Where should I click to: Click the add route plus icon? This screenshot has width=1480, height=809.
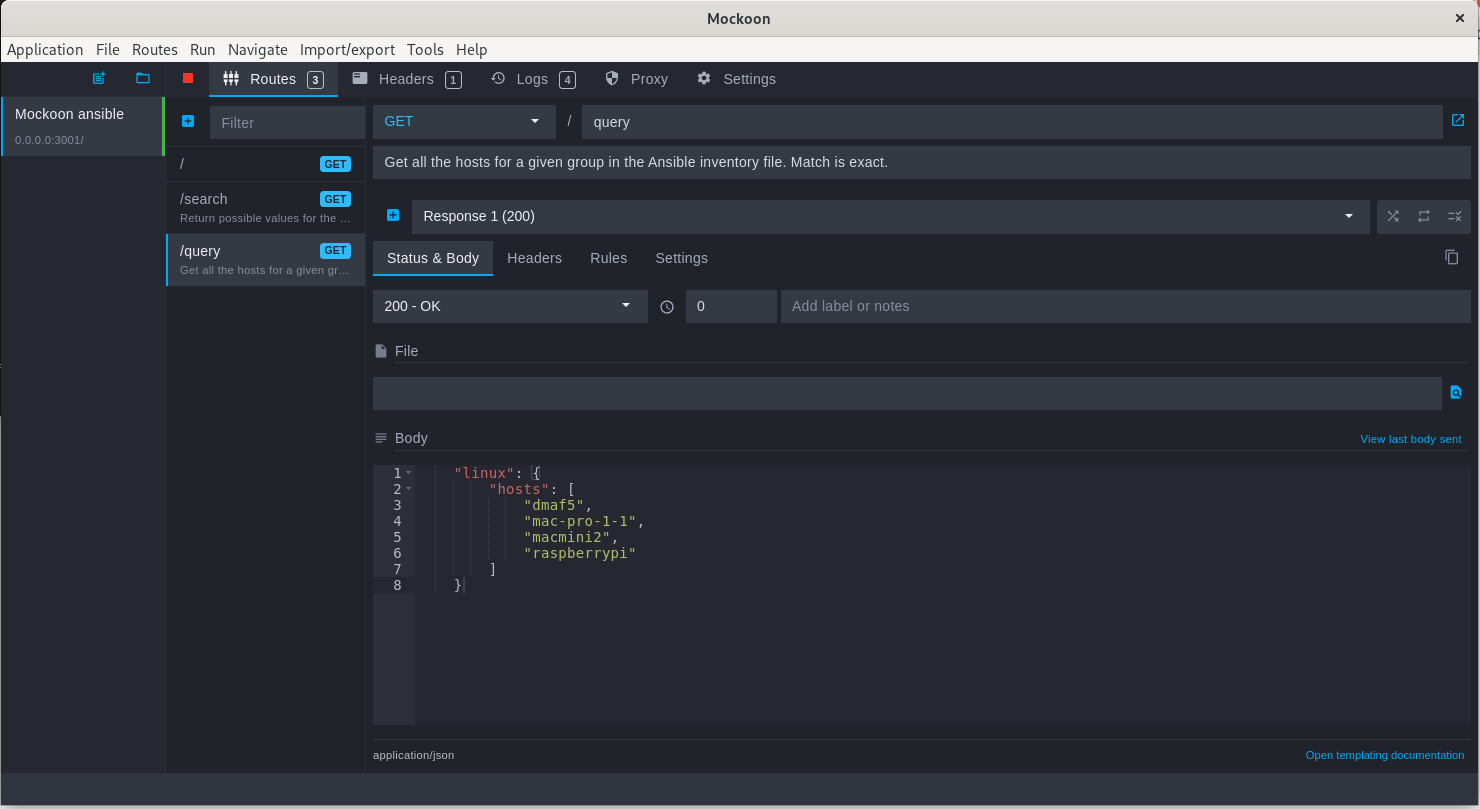[188, 121]
